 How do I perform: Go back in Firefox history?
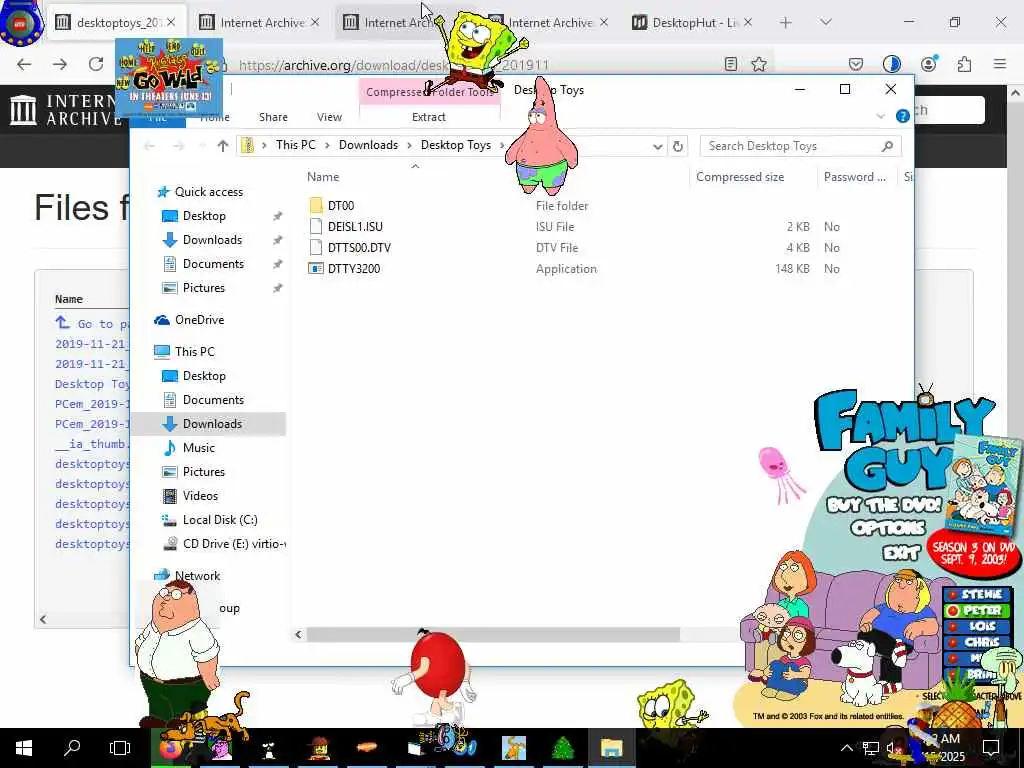(x=24, y=64)
